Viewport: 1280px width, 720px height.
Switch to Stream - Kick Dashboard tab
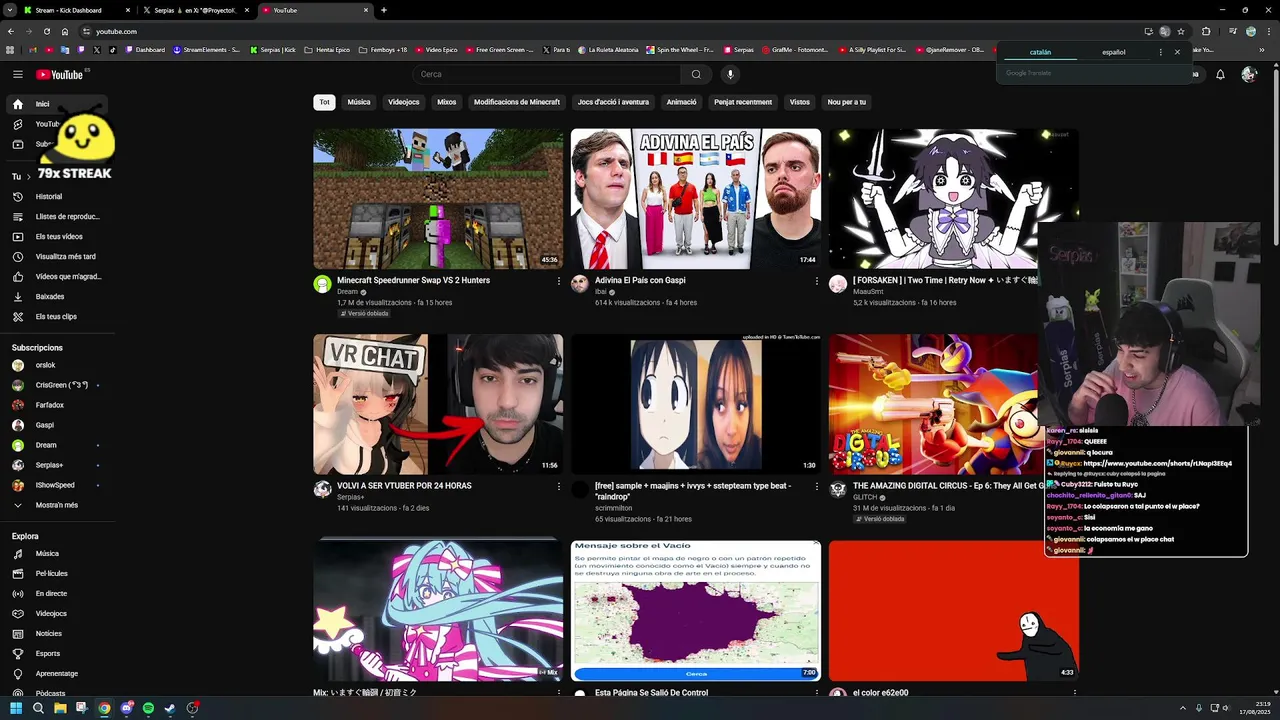pyautogui.click(x=75, y=10)
